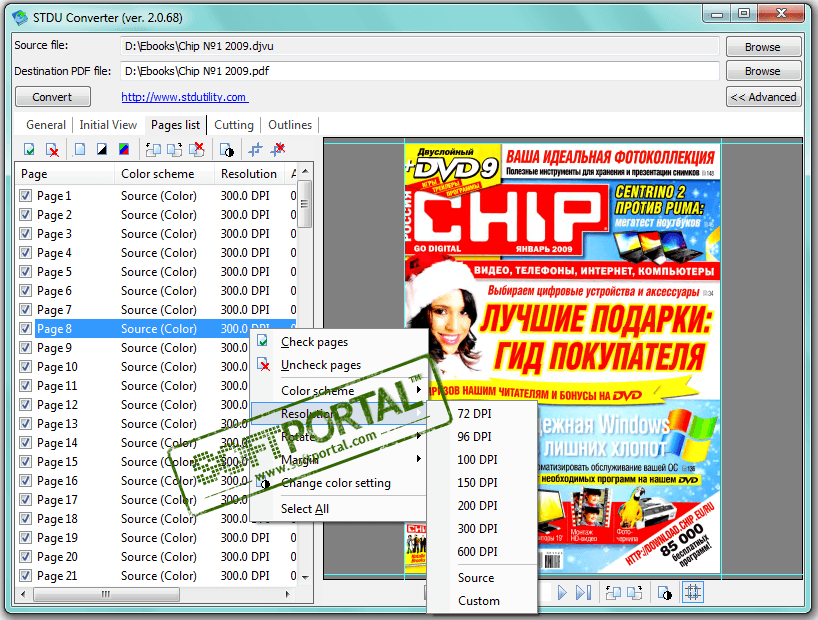Jump to last page in preview
Viewport: 818px width, 620px height.
(583, 592)
